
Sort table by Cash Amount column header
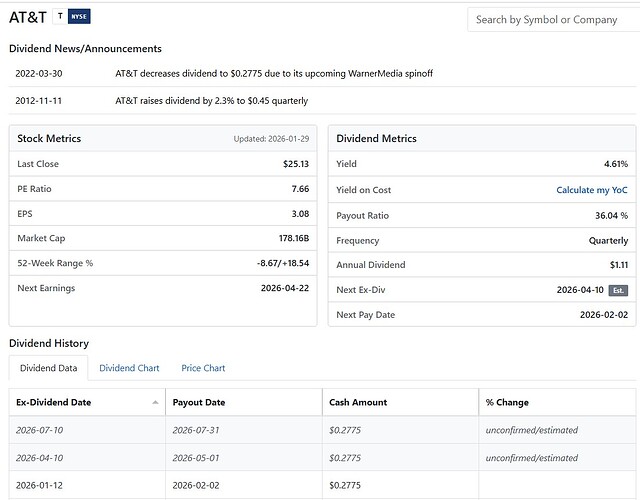point(358,402)
